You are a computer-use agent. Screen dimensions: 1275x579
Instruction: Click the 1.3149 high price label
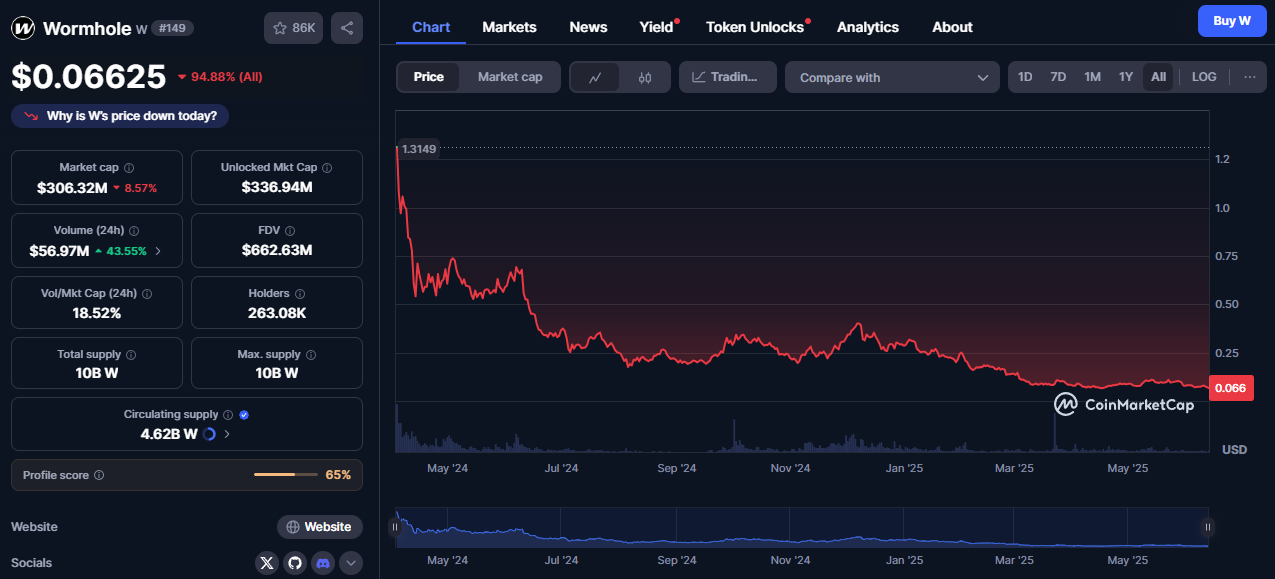pyautogui.click(x=419, y=149)
